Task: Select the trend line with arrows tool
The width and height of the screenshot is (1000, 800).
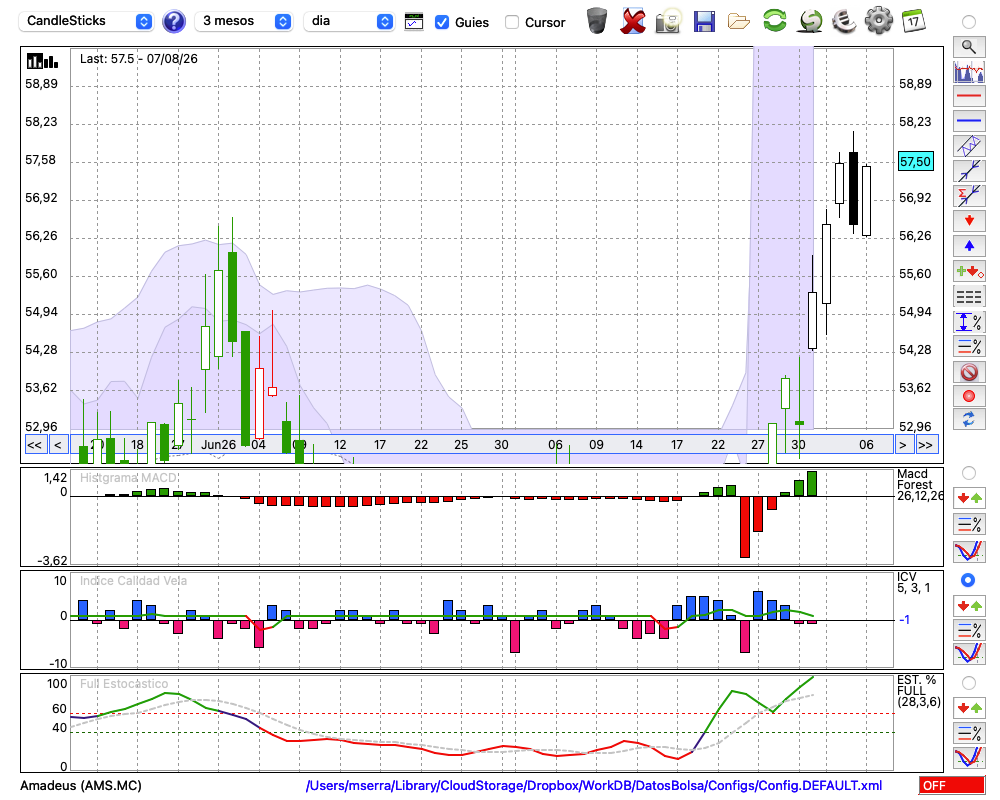Action: click(x=969, y=171)
